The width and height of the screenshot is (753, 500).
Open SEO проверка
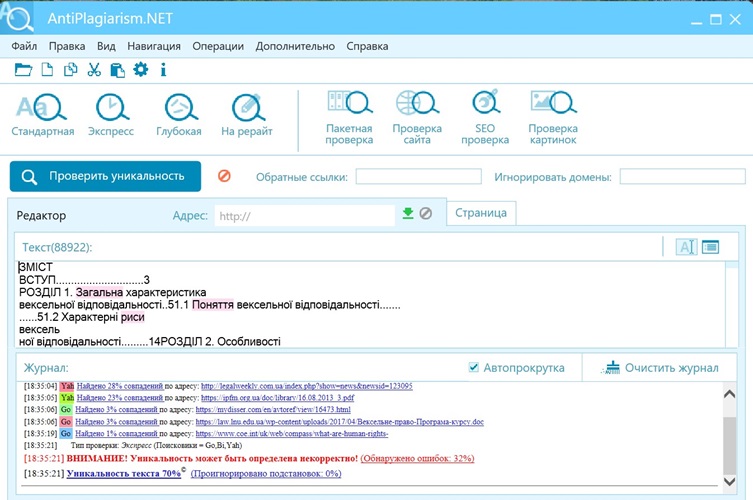(x=485, y=118)
